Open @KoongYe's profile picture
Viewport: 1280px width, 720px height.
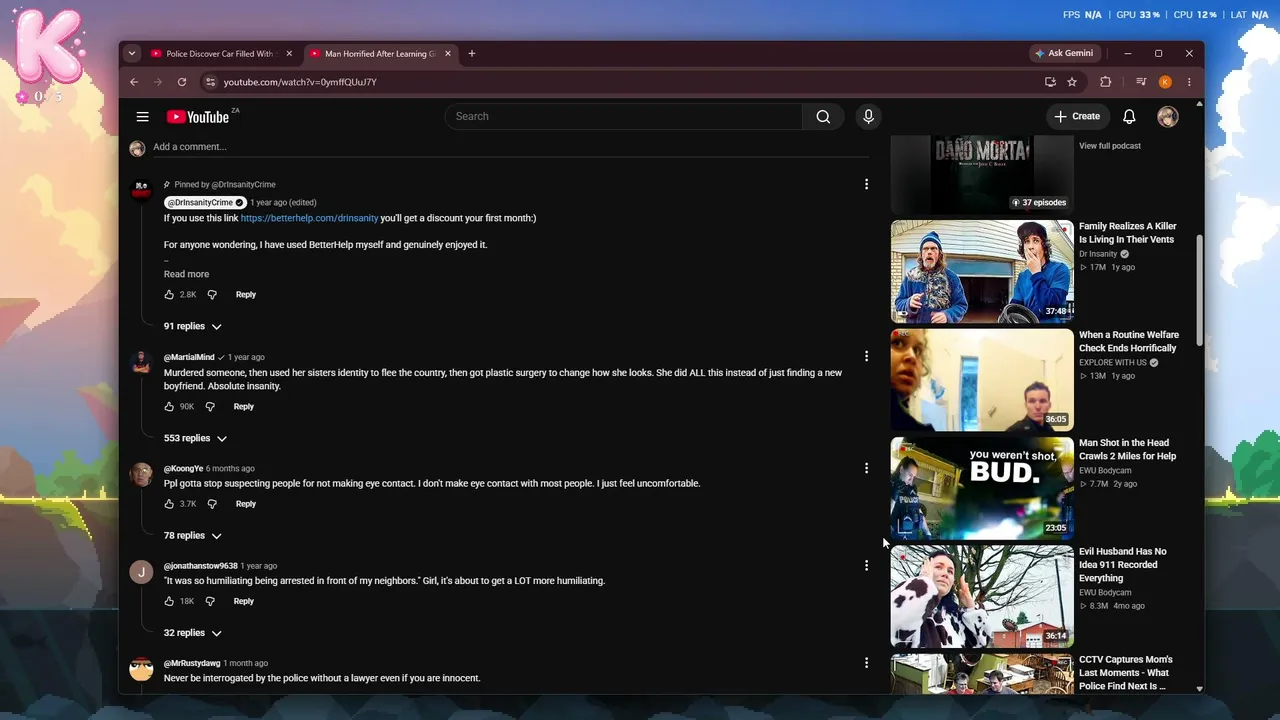[141, 473]
